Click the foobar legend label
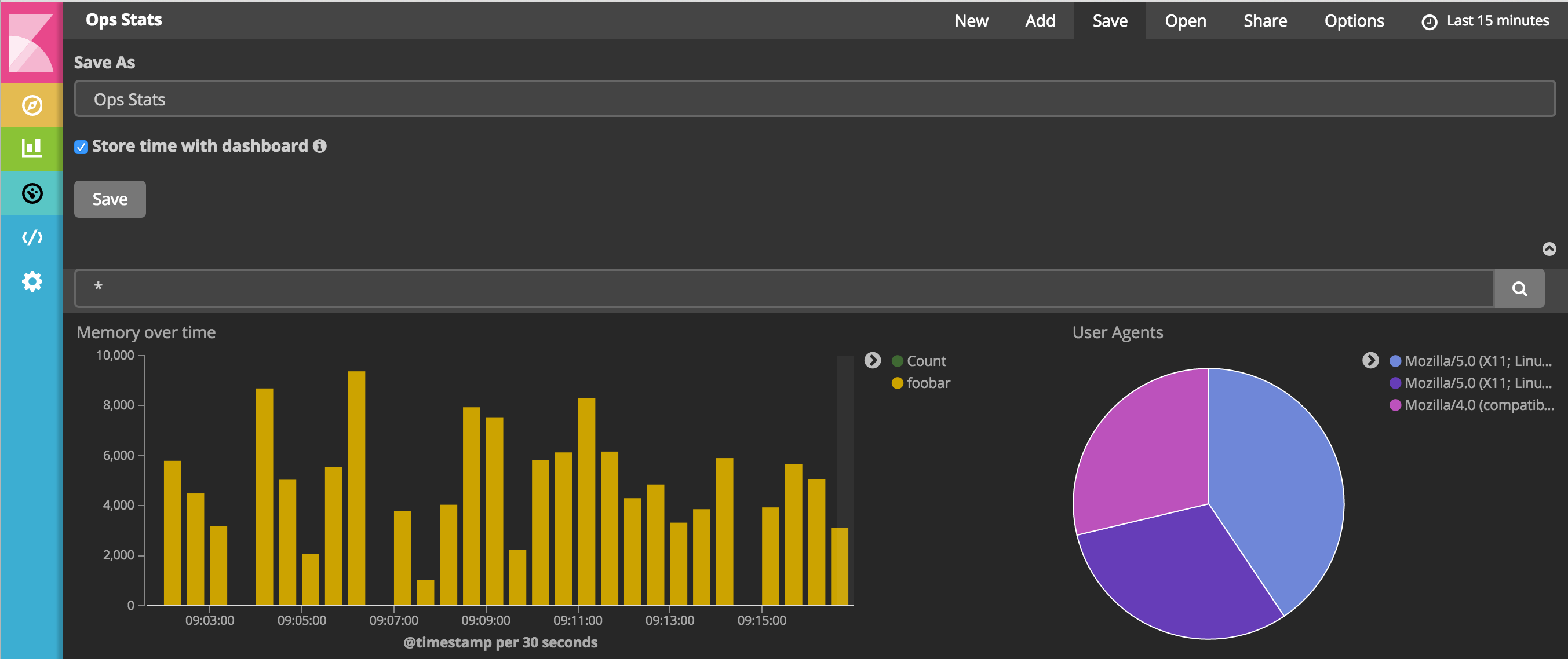Image resolution: width=1568 pixels, height=659 pixels. point(928,383)
